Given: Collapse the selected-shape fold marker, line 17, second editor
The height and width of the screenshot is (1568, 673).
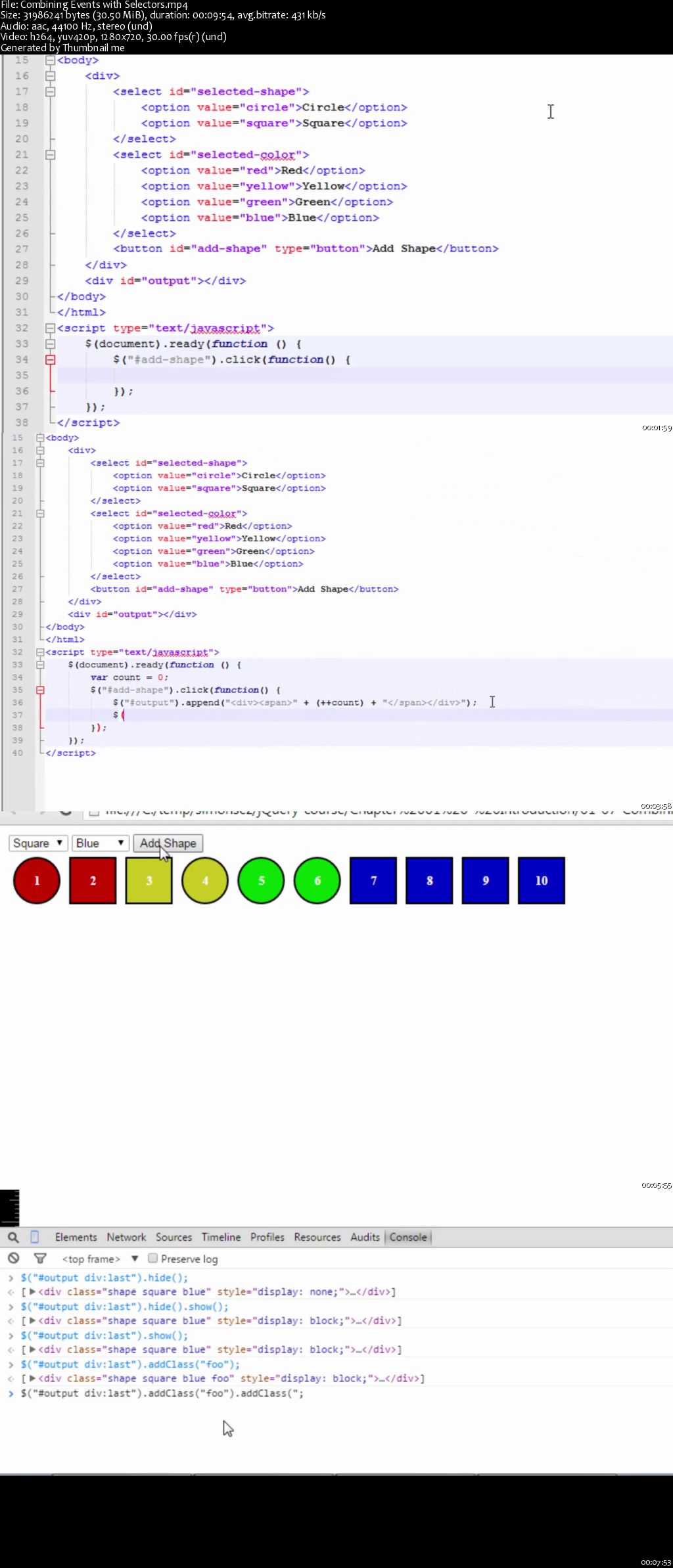Looking at the screenshot, I should point(40,463).
